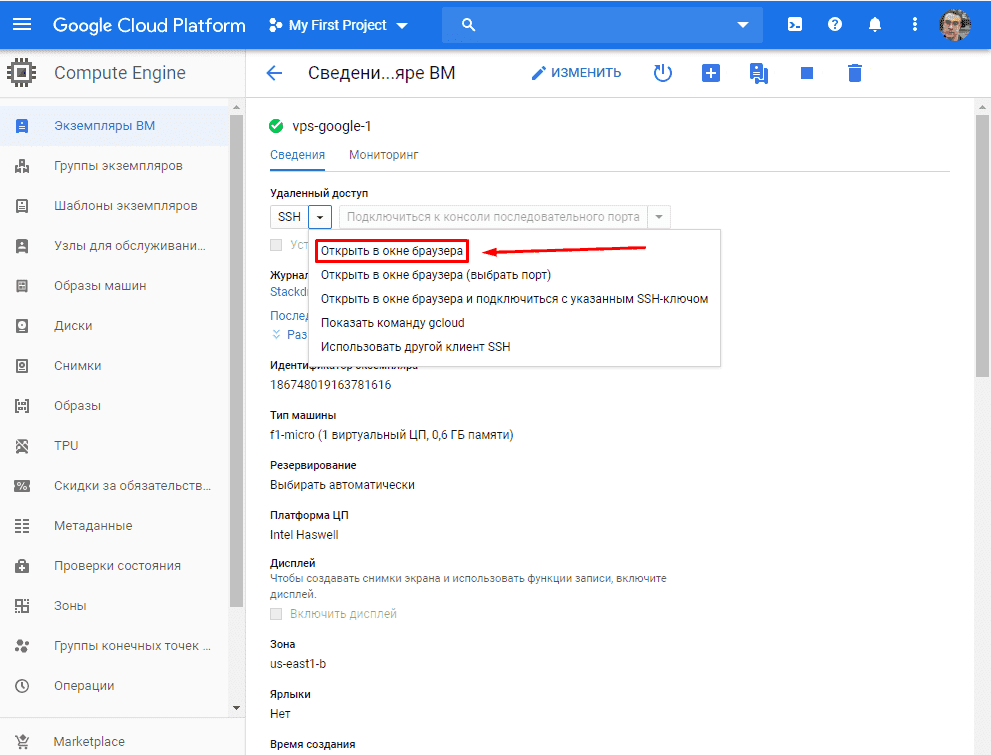Click the create similar instance plus icon
Screen dimensions: 991x755
click(711, 73)
